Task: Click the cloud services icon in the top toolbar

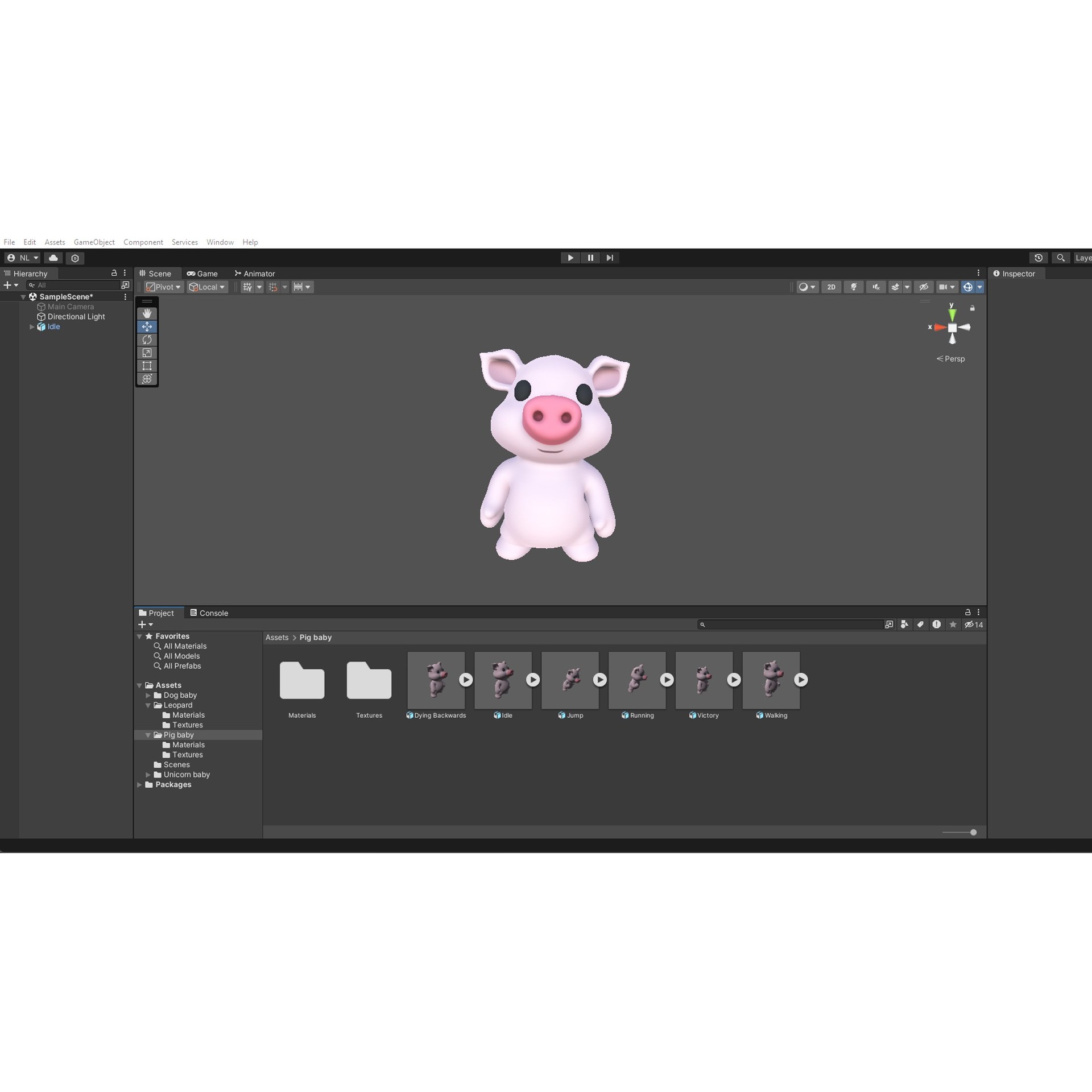Action: click(53, 258)
